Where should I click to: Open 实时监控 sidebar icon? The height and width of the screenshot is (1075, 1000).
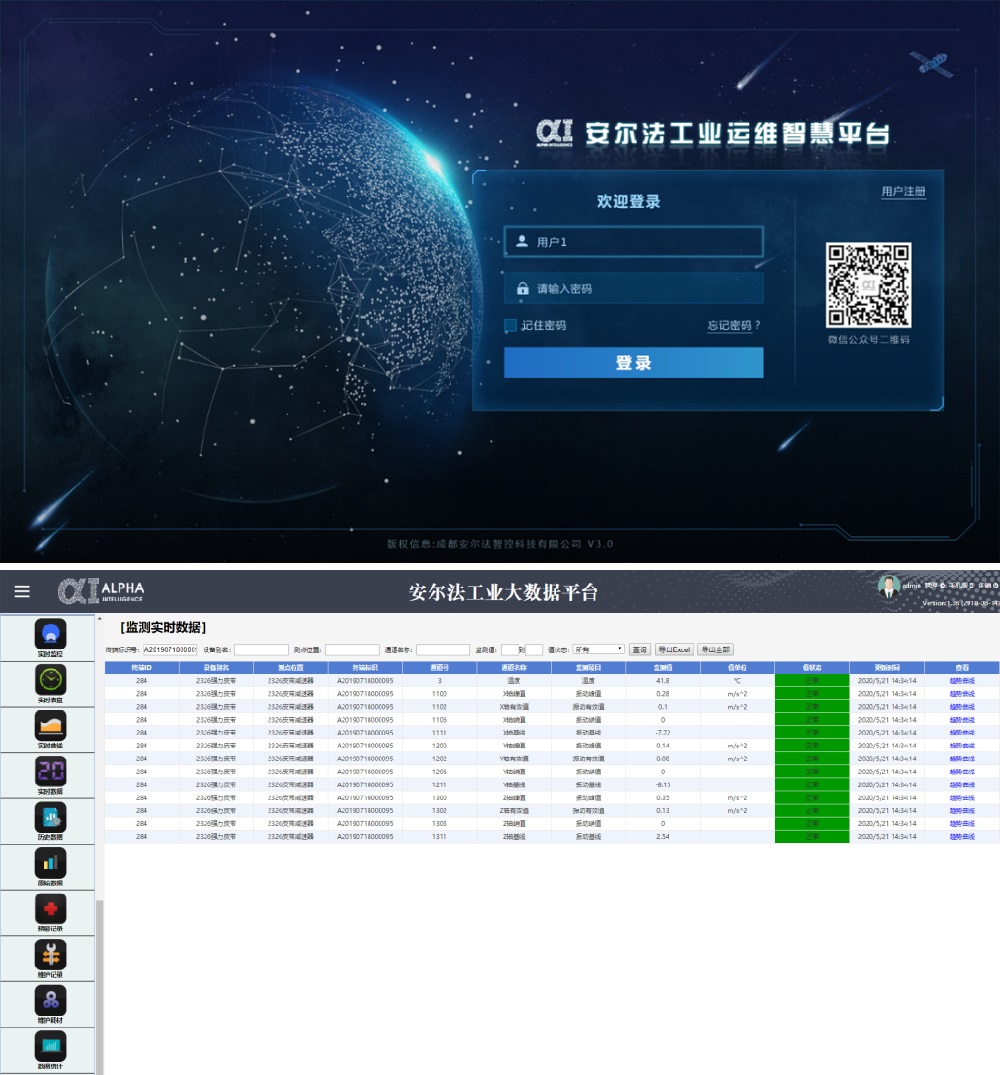pos(51,634)
